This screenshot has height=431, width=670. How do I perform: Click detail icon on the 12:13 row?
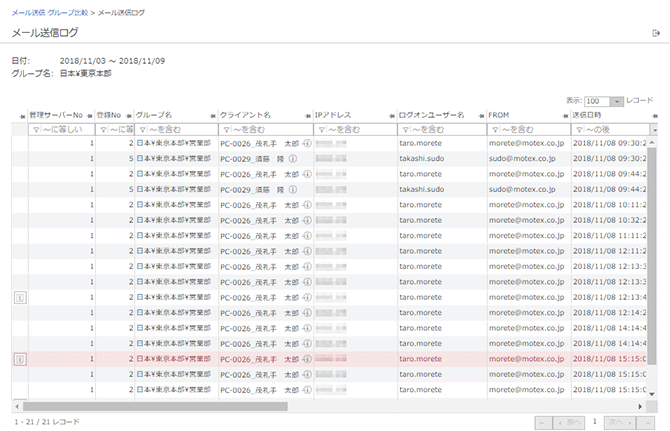pos(20,297)
